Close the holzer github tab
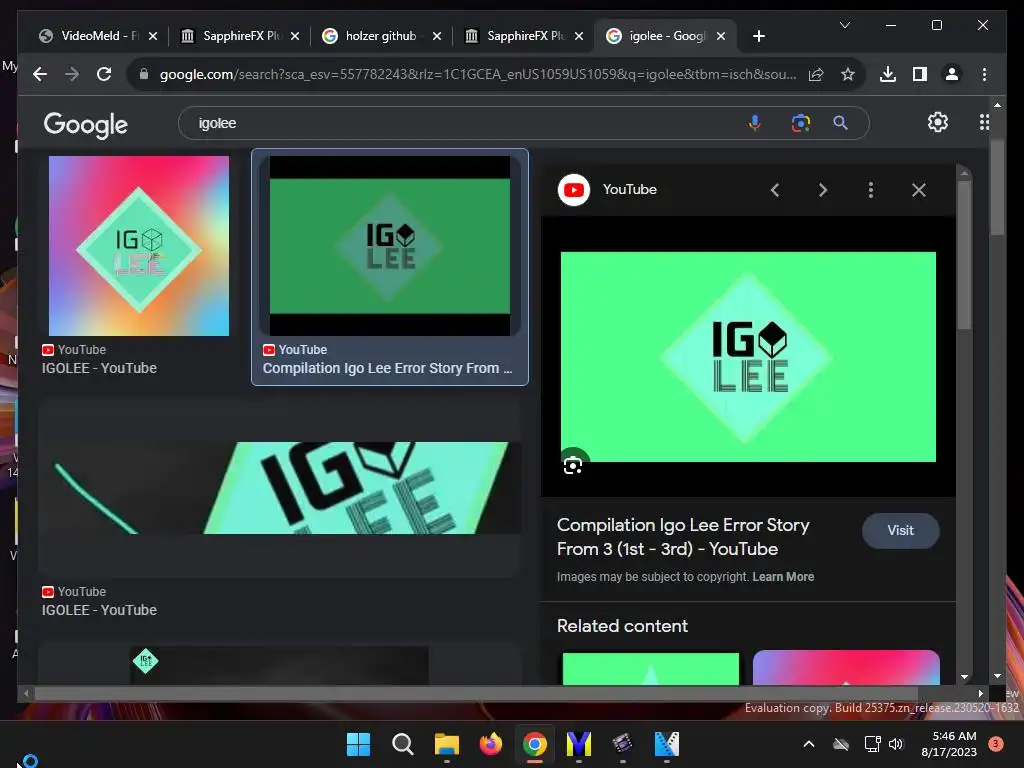The image size is (1024, 768). coord(437,36)
